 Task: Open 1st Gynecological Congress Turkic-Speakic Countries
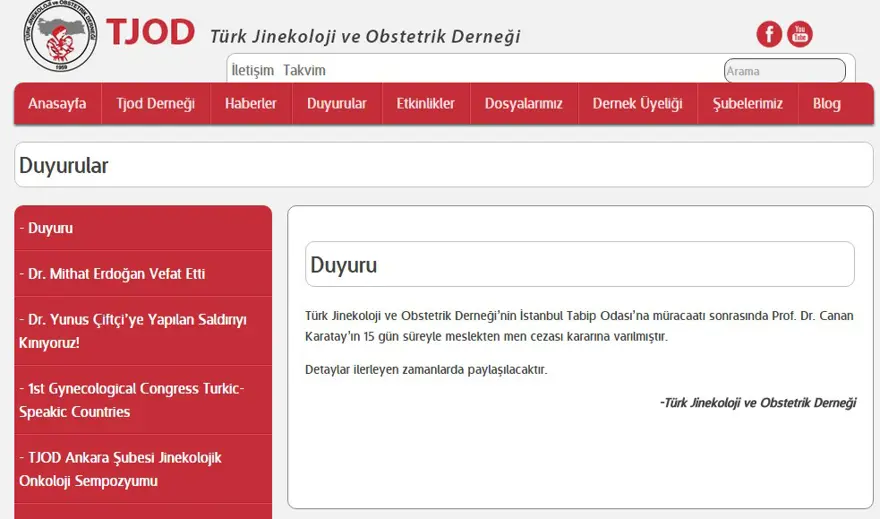[131, 400]
